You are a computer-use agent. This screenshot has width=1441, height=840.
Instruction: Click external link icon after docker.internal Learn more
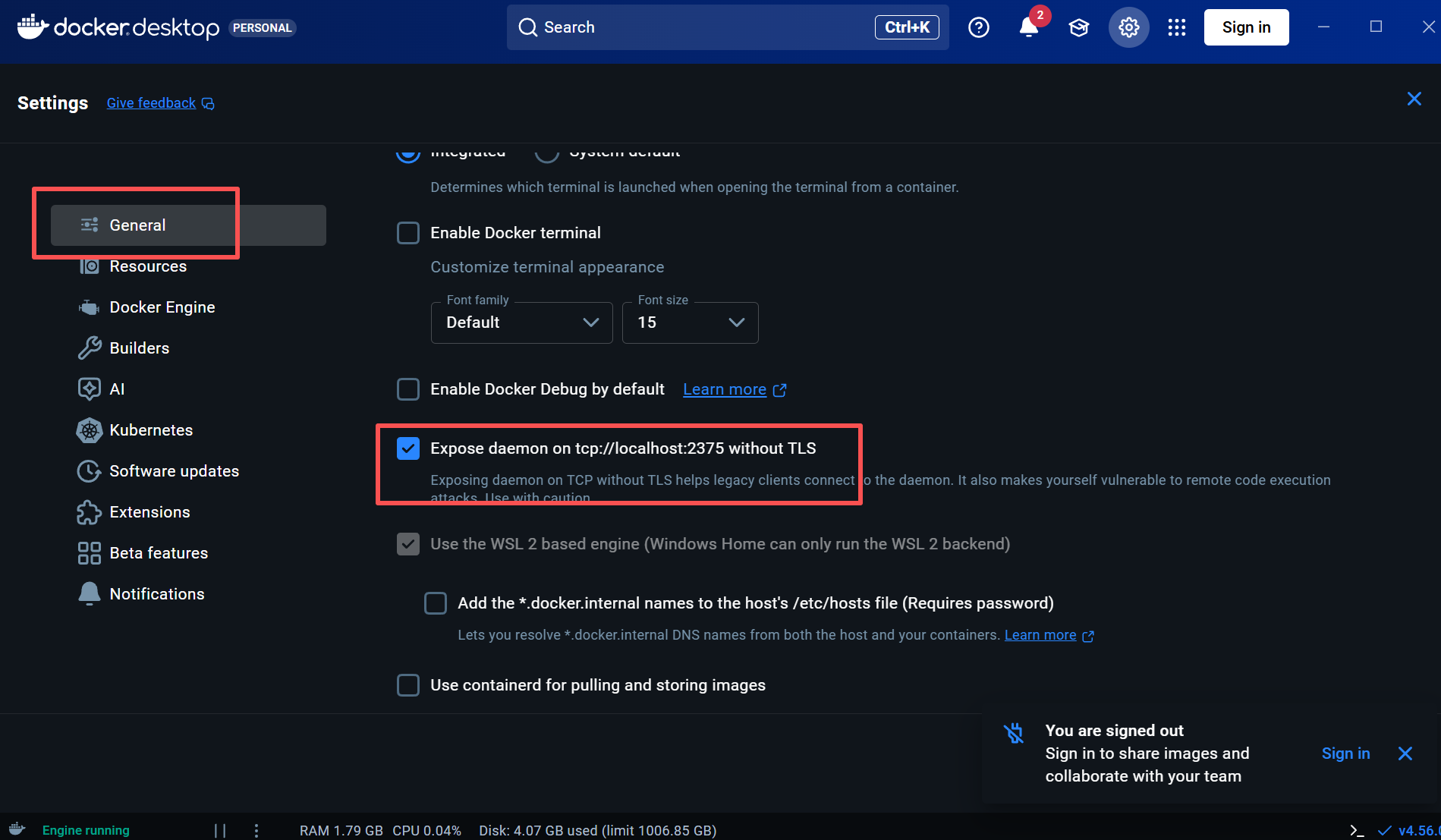point(1088,636)
